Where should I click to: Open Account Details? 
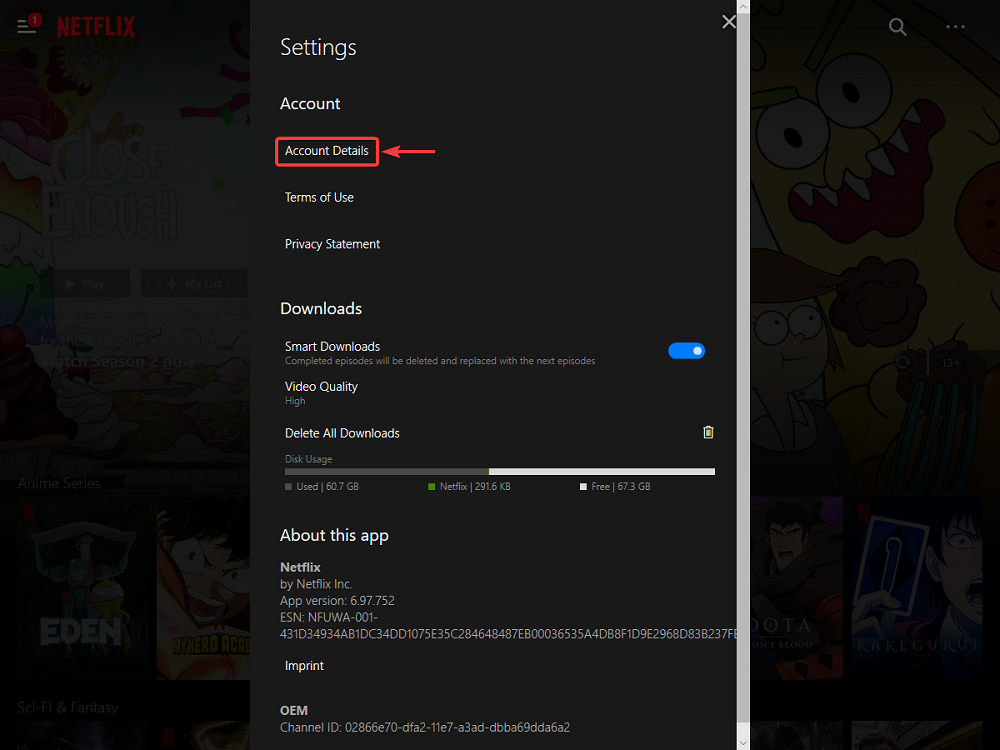327,151
